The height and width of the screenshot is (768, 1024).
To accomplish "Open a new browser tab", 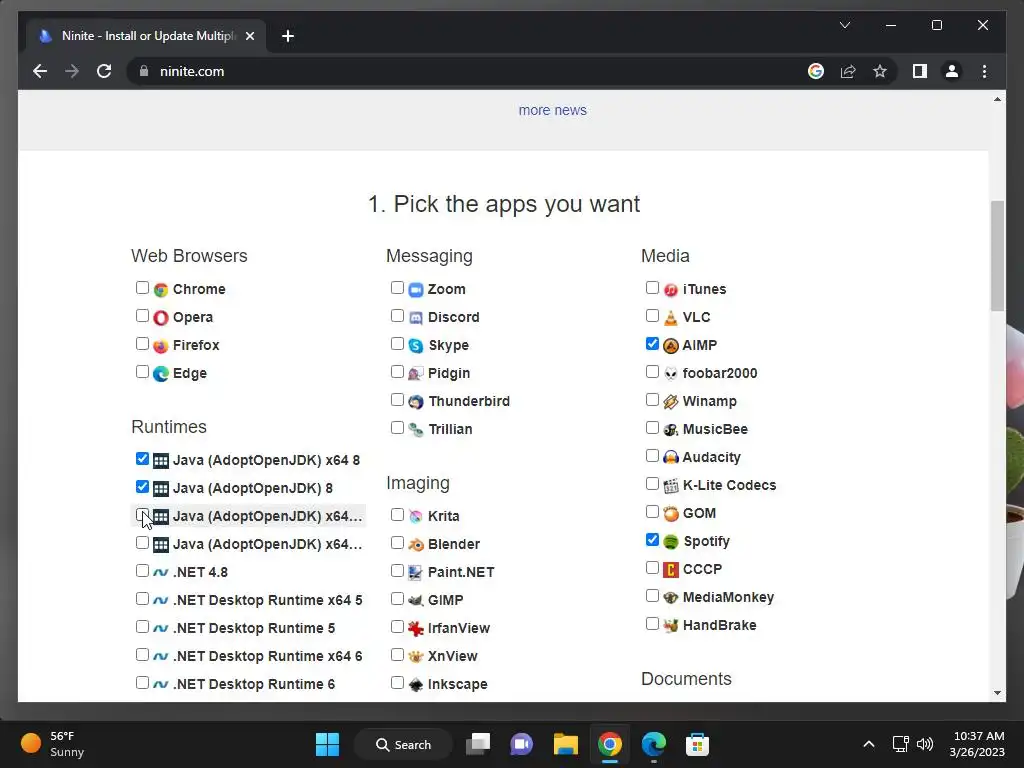I will 288,36.
